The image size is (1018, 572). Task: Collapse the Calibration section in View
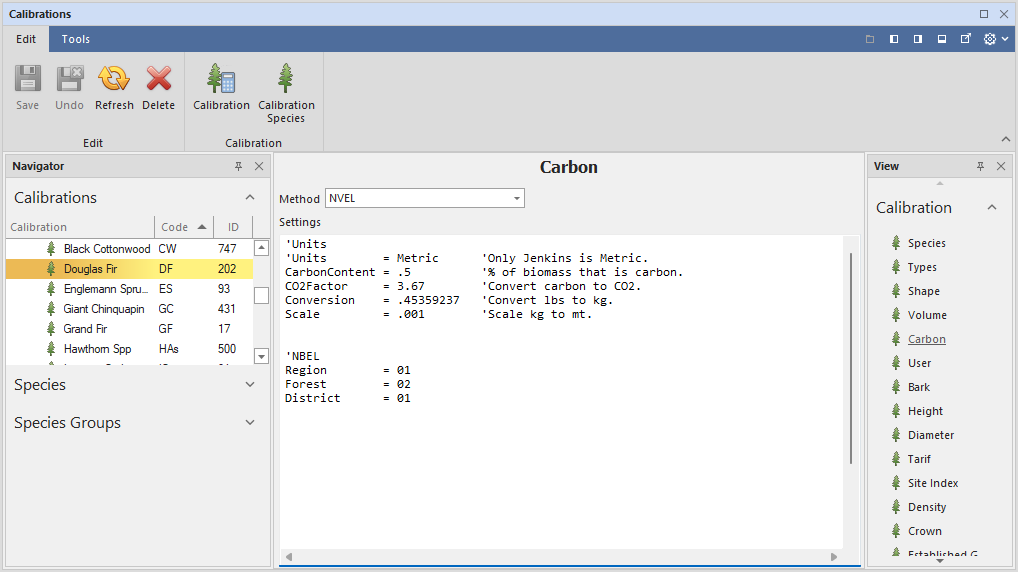click(x=992, y=208)
